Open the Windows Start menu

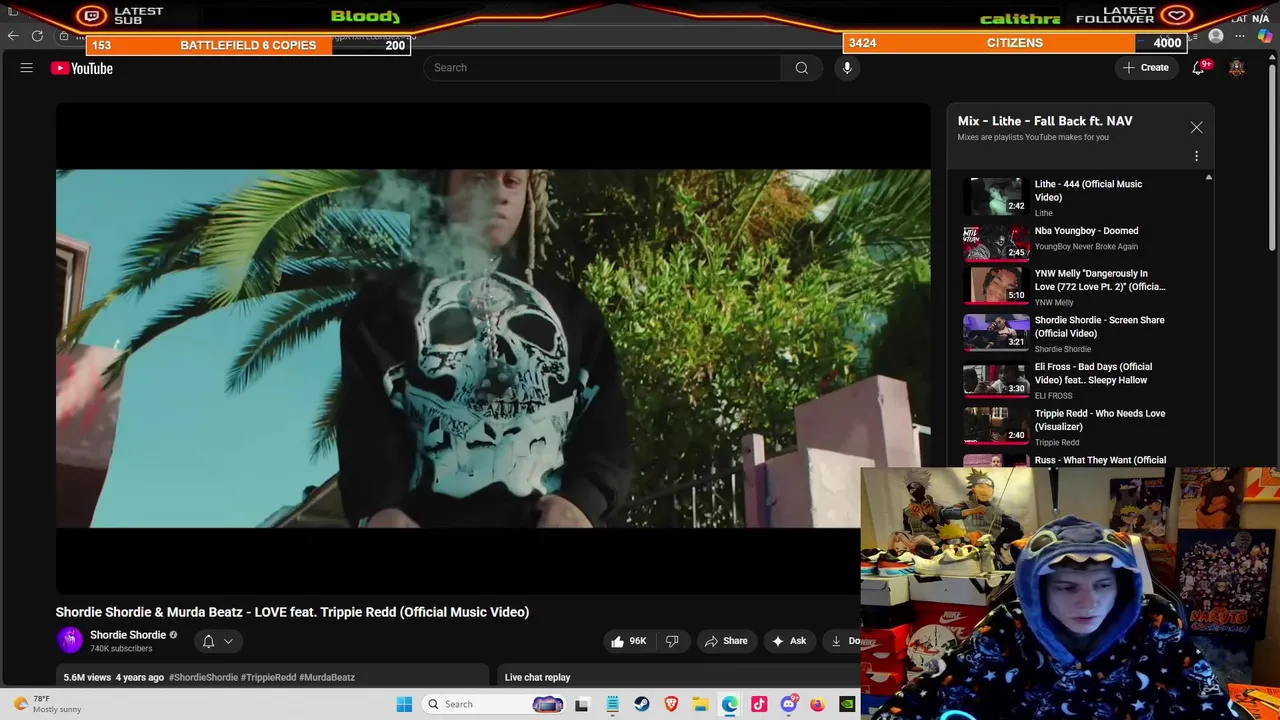coord(404,704)
